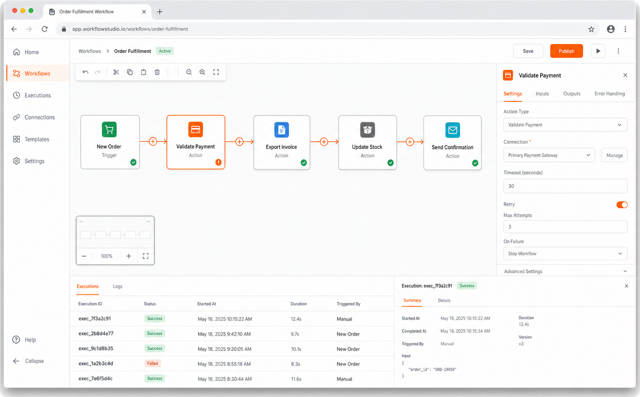
Task: Open the Error Handling tab
Action: tap(609, 94)
